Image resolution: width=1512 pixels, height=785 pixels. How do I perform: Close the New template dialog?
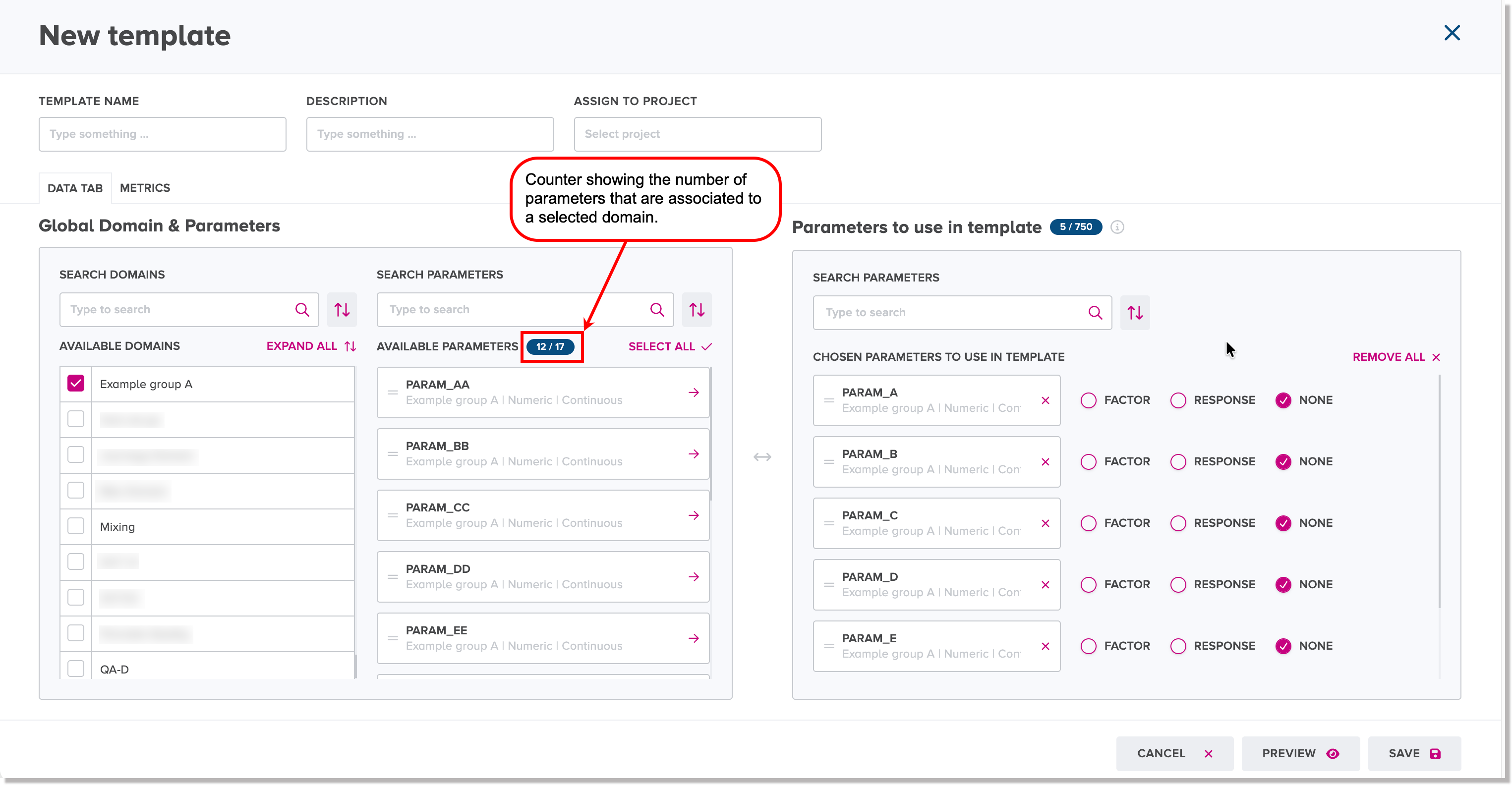tap(1452, 33)
